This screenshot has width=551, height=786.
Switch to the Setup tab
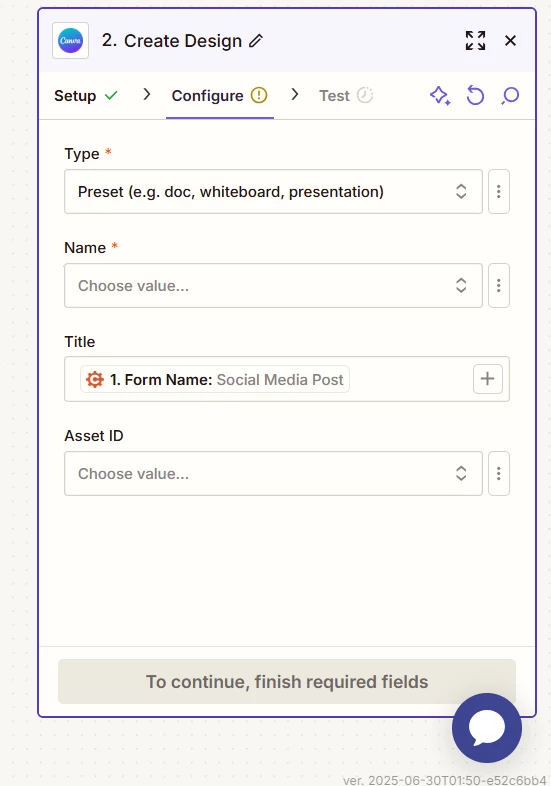(x=86, y=95)
